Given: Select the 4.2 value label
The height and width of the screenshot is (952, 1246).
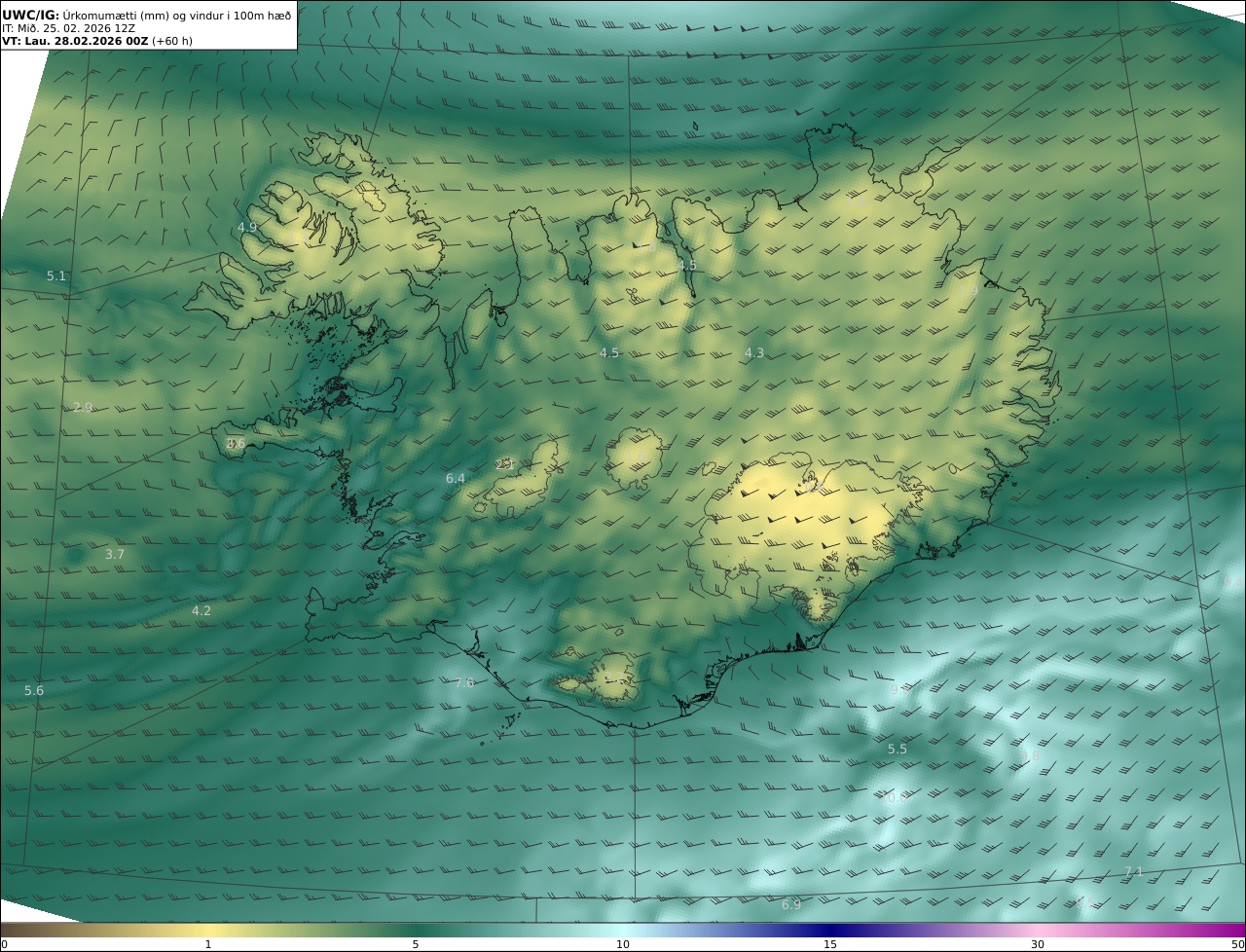Looking at the screenshot, I should click(x=201, y=611).
